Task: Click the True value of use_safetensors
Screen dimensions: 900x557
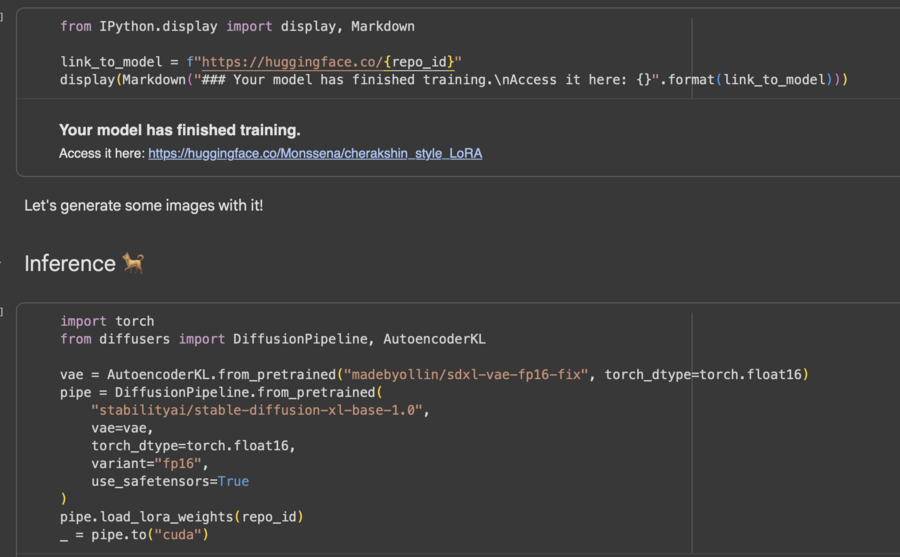Action: pos(233,481)
